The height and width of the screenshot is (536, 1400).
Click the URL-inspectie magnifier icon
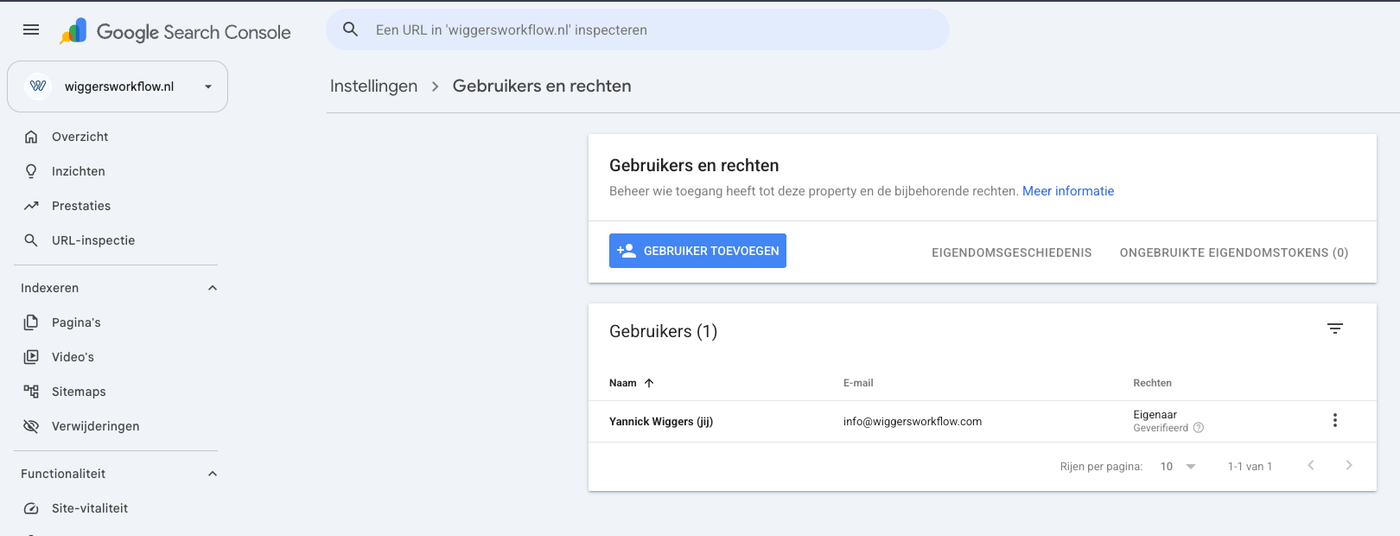pyautogui.click(x=31, y=240)
